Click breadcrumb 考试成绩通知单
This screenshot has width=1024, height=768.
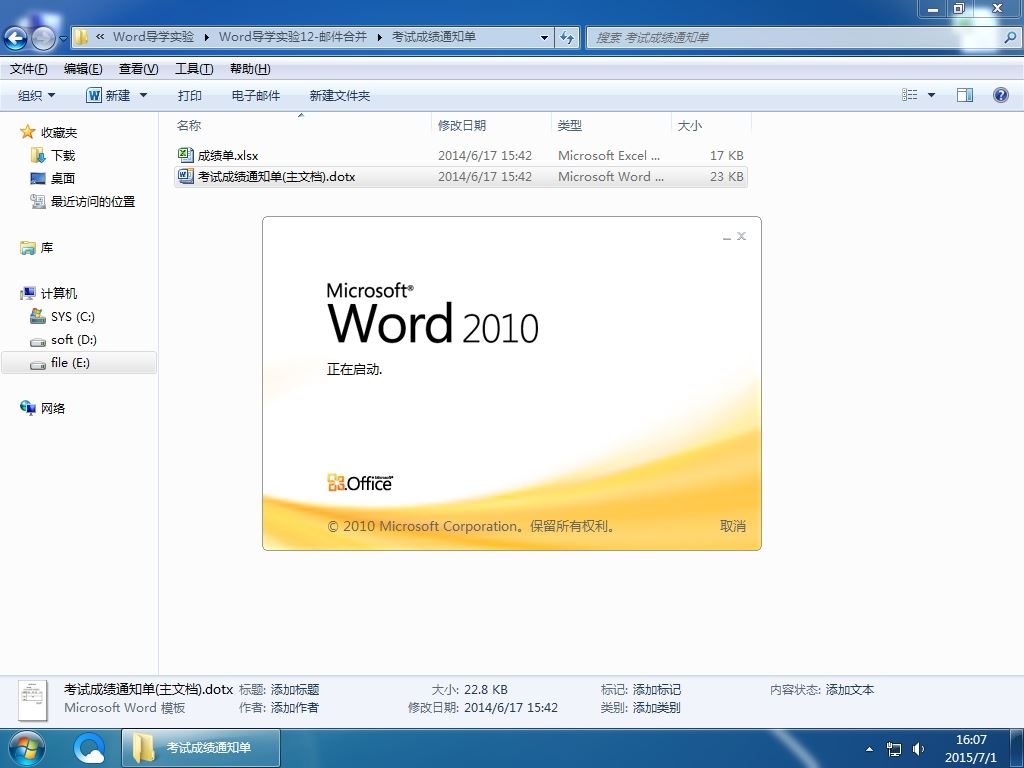coord(434,37)
